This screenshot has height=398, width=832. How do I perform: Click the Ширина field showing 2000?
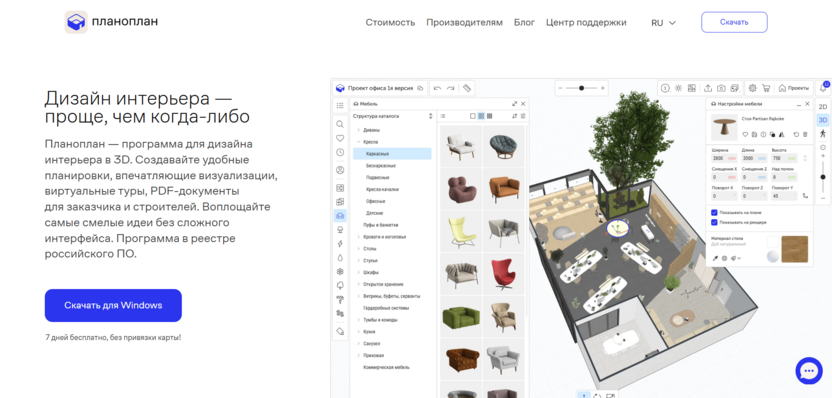(724, 158)
